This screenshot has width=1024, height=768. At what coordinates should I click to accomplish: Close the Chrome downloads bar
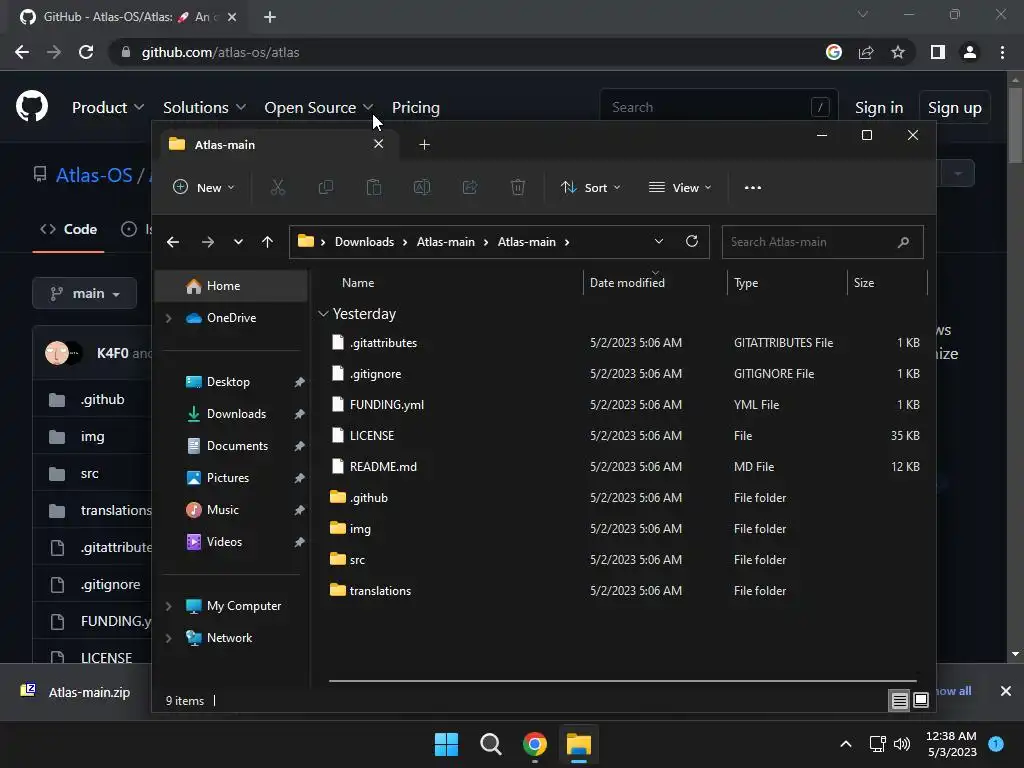[x=1006, y=691]
